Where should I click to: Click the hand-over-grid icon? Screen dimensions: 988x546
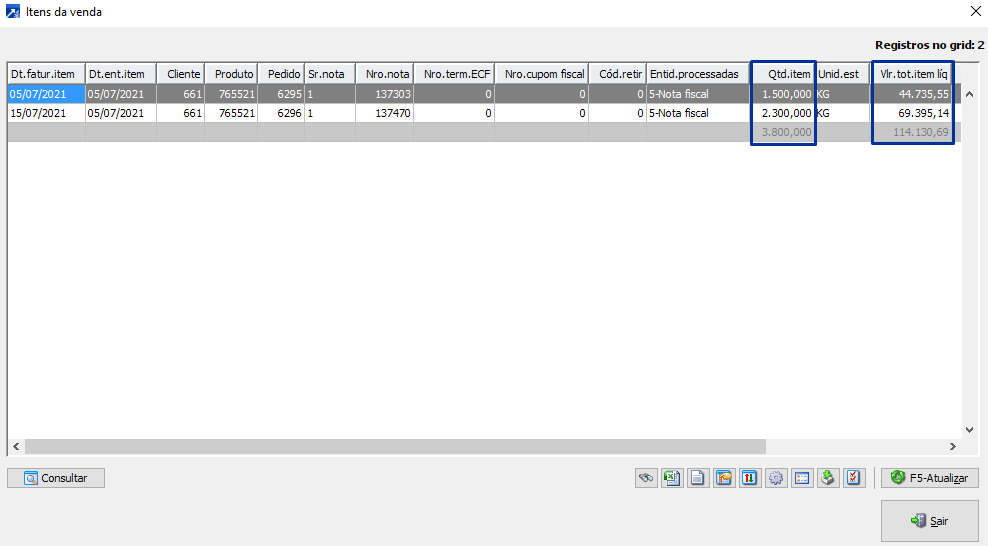coord(724,478)
